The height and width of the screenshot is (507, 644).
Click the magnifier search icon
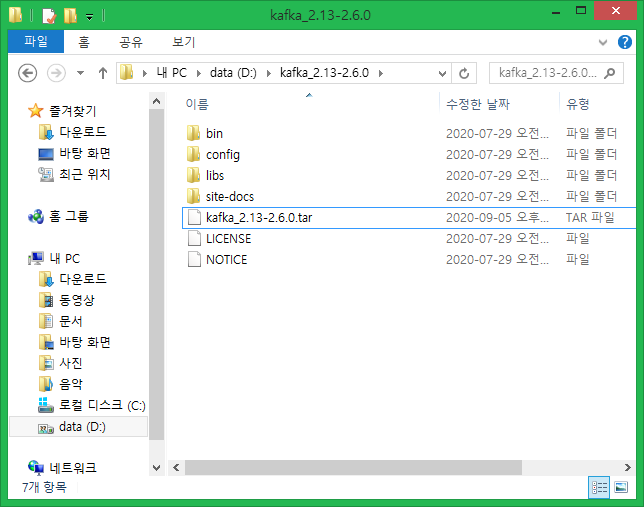point(610,73)
